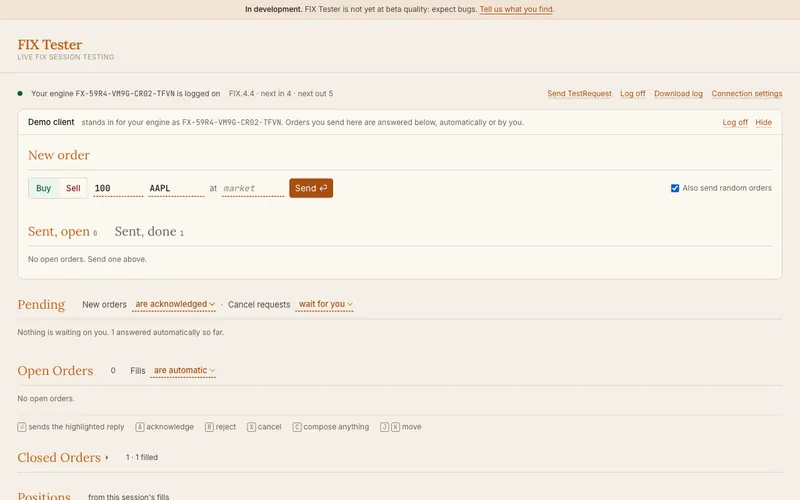Open Tell us what you find link
800x500 pixels.
tap(516, 9)
